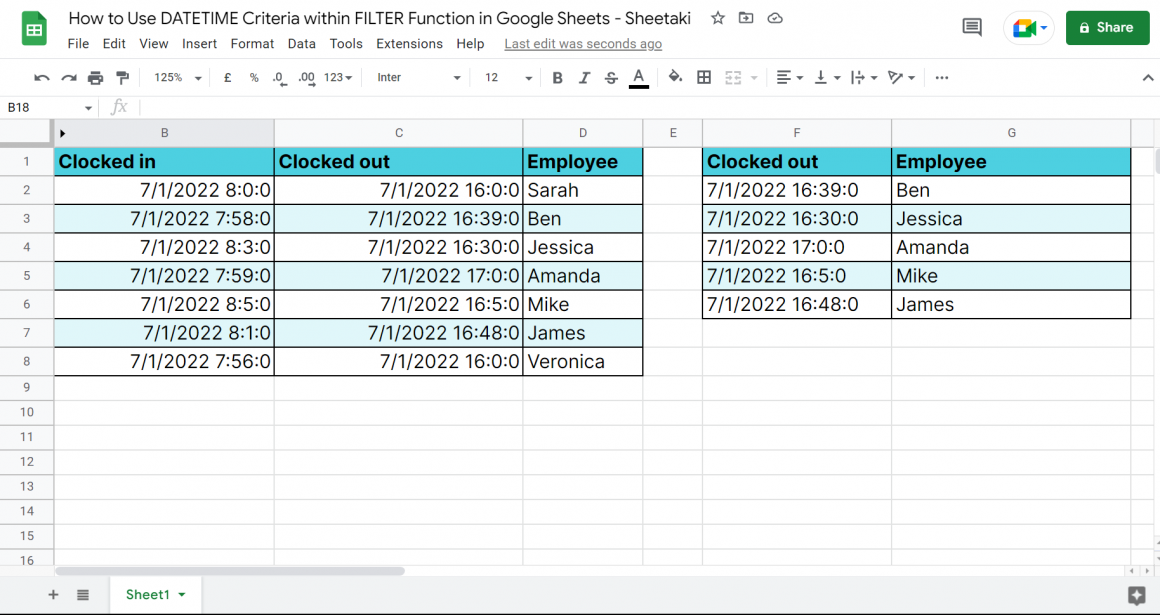Screen dimensions: 1160x615
Task: Switch to the Sheet1 tab
Action: coord(149,594)
